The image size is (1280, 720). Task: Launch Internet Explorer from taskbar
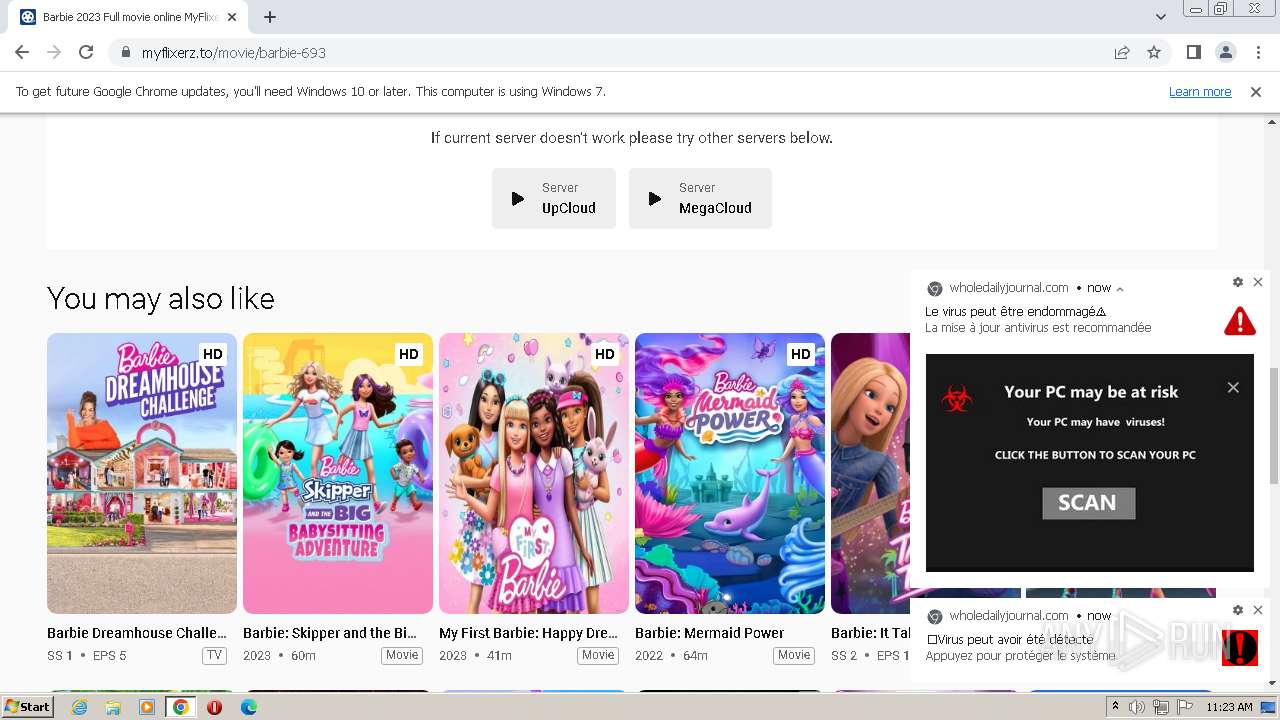(79, 707)
